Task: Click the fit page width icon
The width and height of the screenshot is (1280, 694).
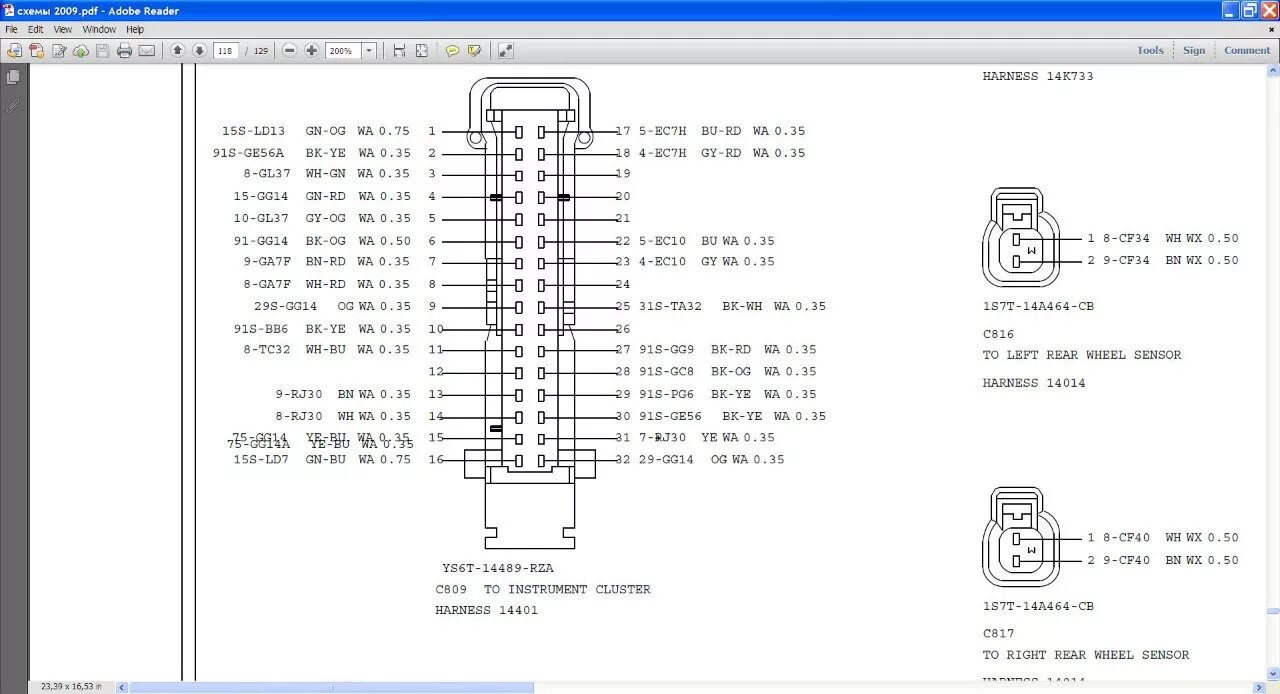Action: pos(399,51)
